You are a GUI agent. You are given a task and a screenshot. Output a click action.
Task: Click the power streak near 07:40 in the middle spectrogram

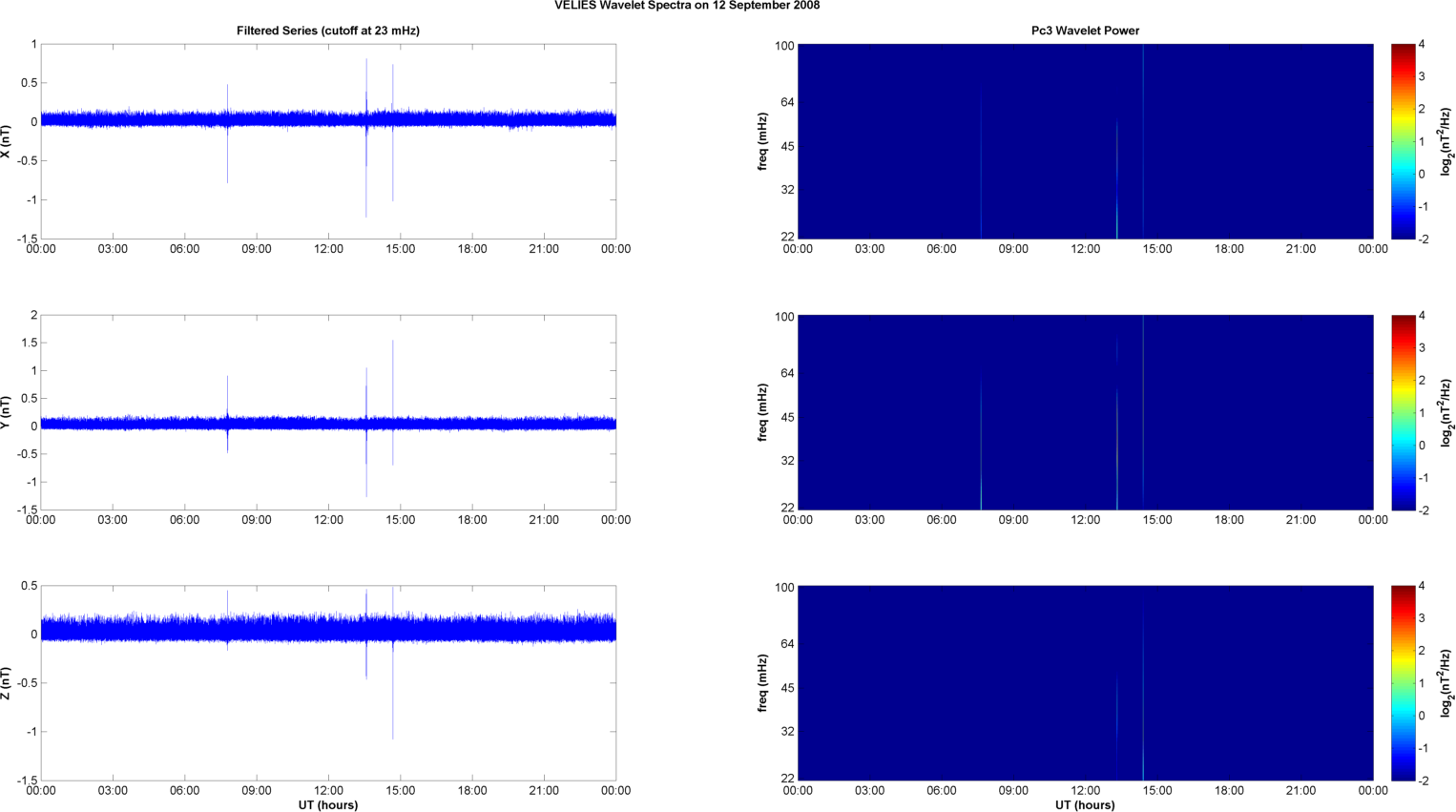click(981, 445)
